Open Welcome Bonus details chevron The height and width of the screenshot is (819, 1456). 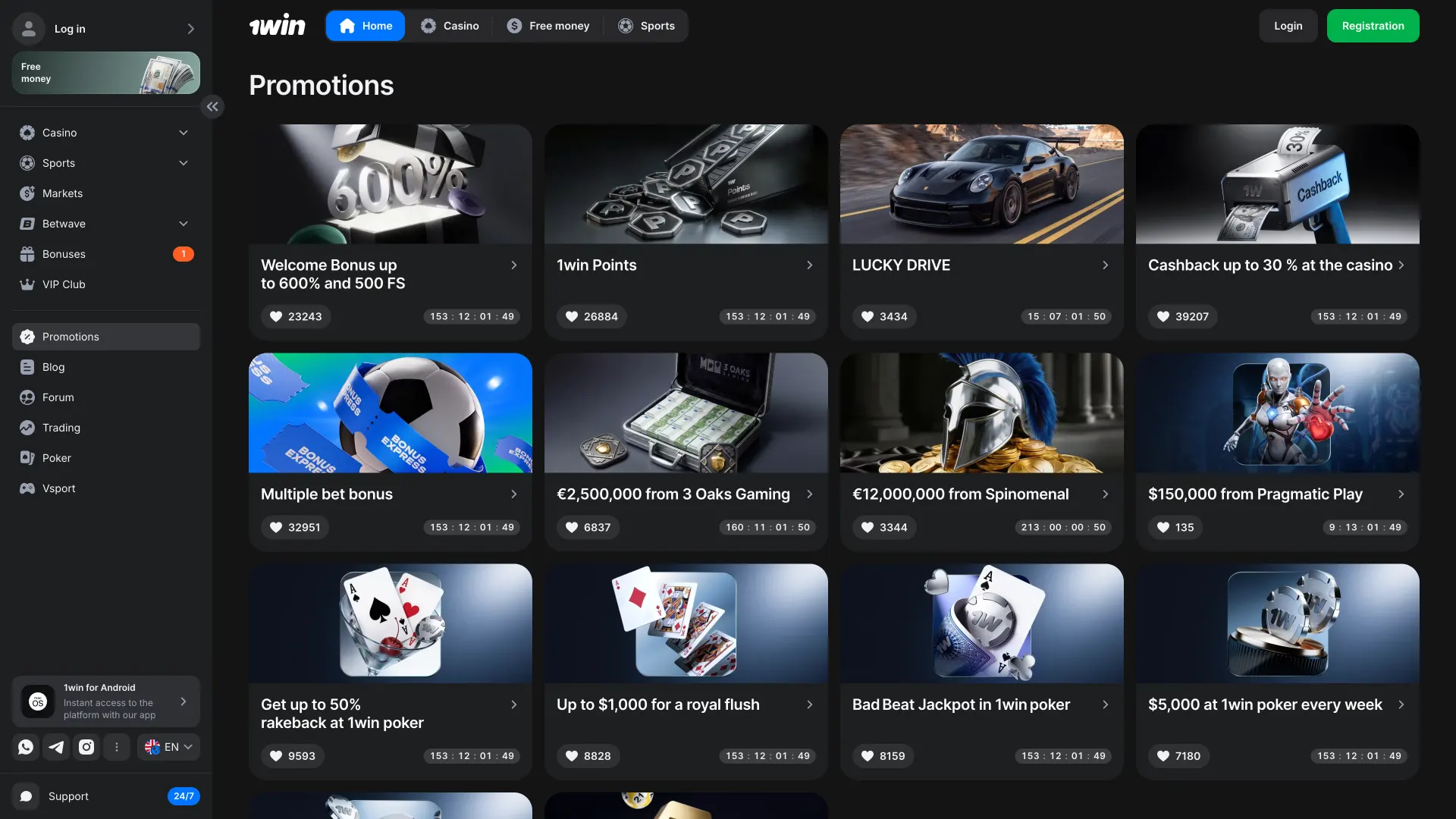[514, 265]
